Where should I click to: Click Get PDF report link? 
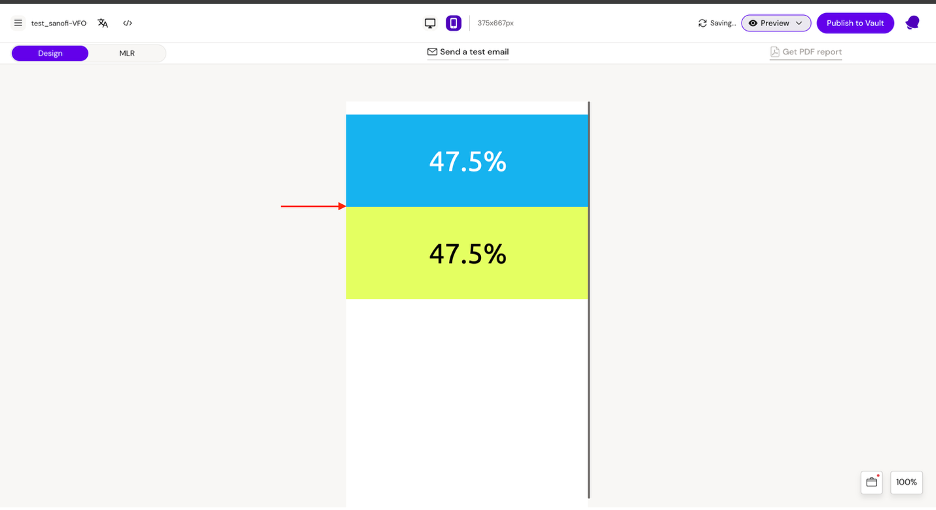tap(806, 52)
